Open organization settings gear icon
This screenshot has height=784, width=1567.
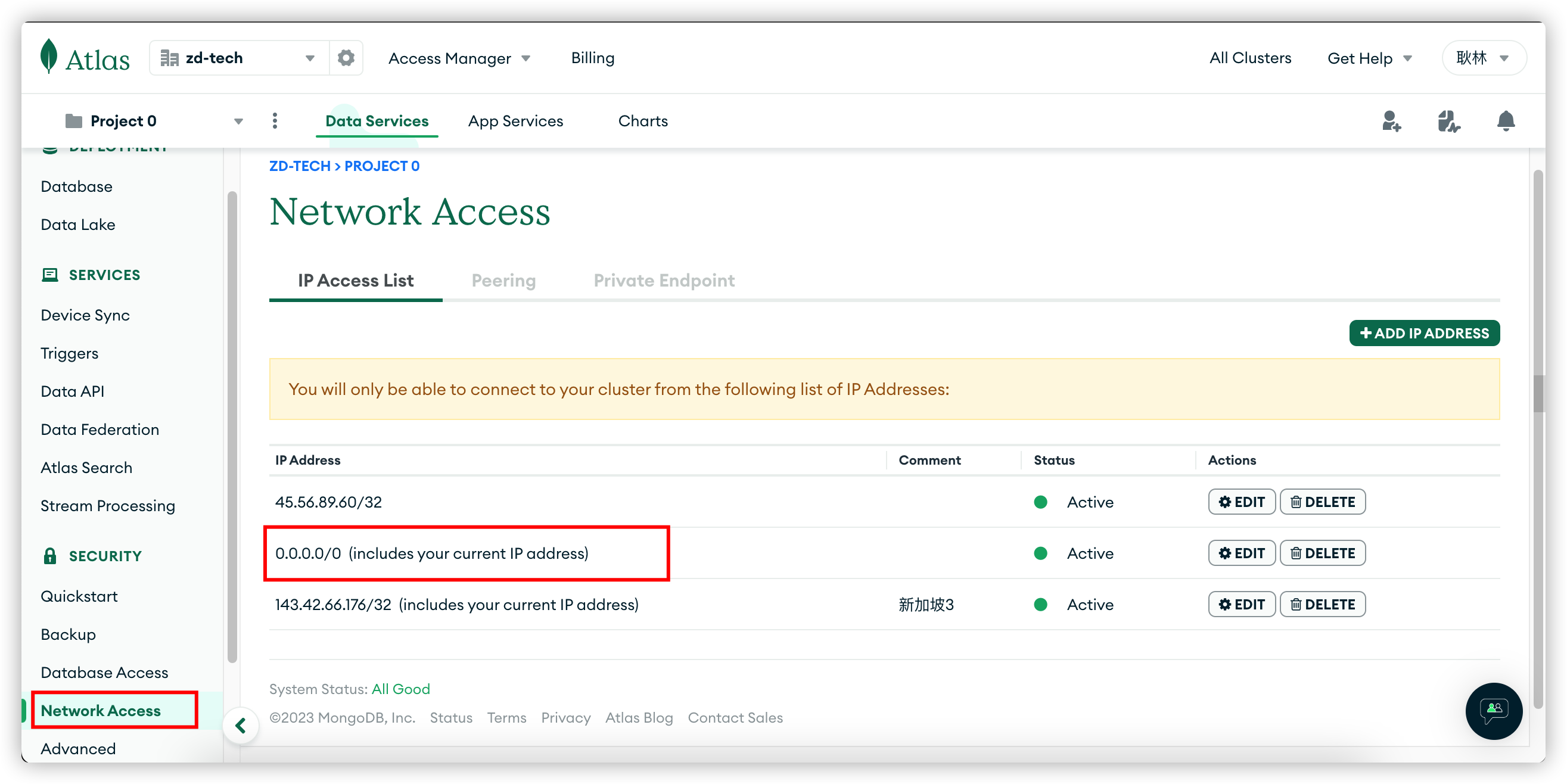pos(346,58)
